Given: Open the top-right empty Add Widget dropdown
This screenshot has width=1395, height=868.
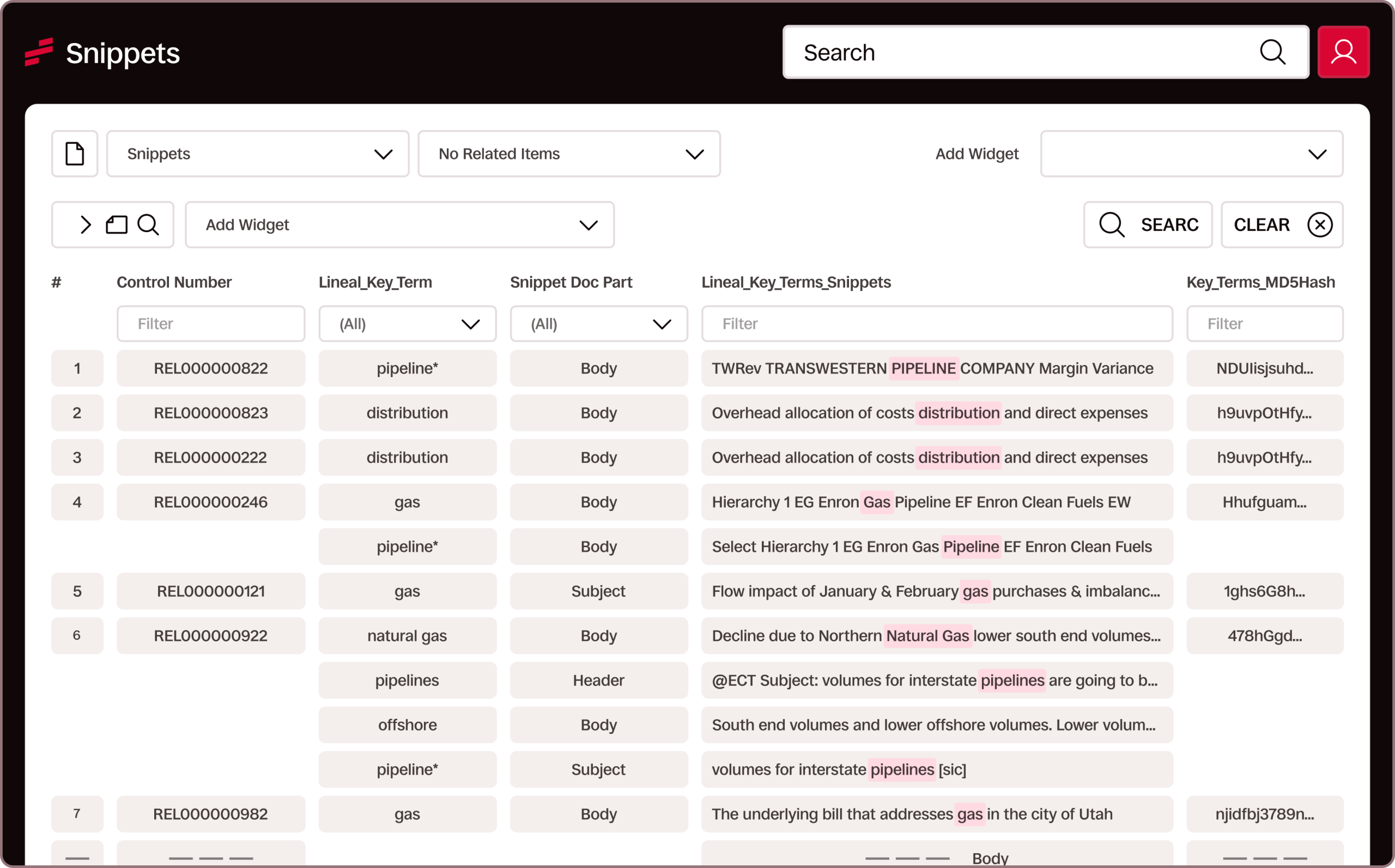Looking at the screenshot, I should point(1191,154).
